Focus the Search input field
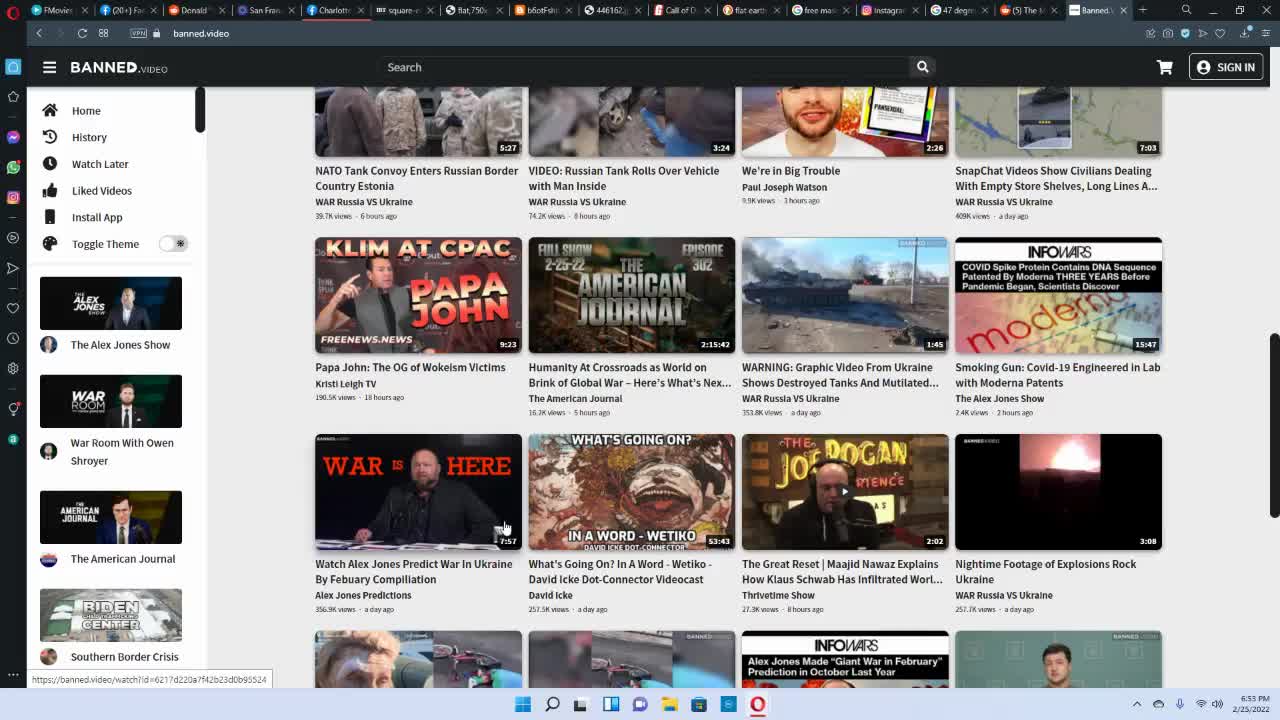Image resolution: width=1280 pixels, height=720 pixels. point(645,67)
